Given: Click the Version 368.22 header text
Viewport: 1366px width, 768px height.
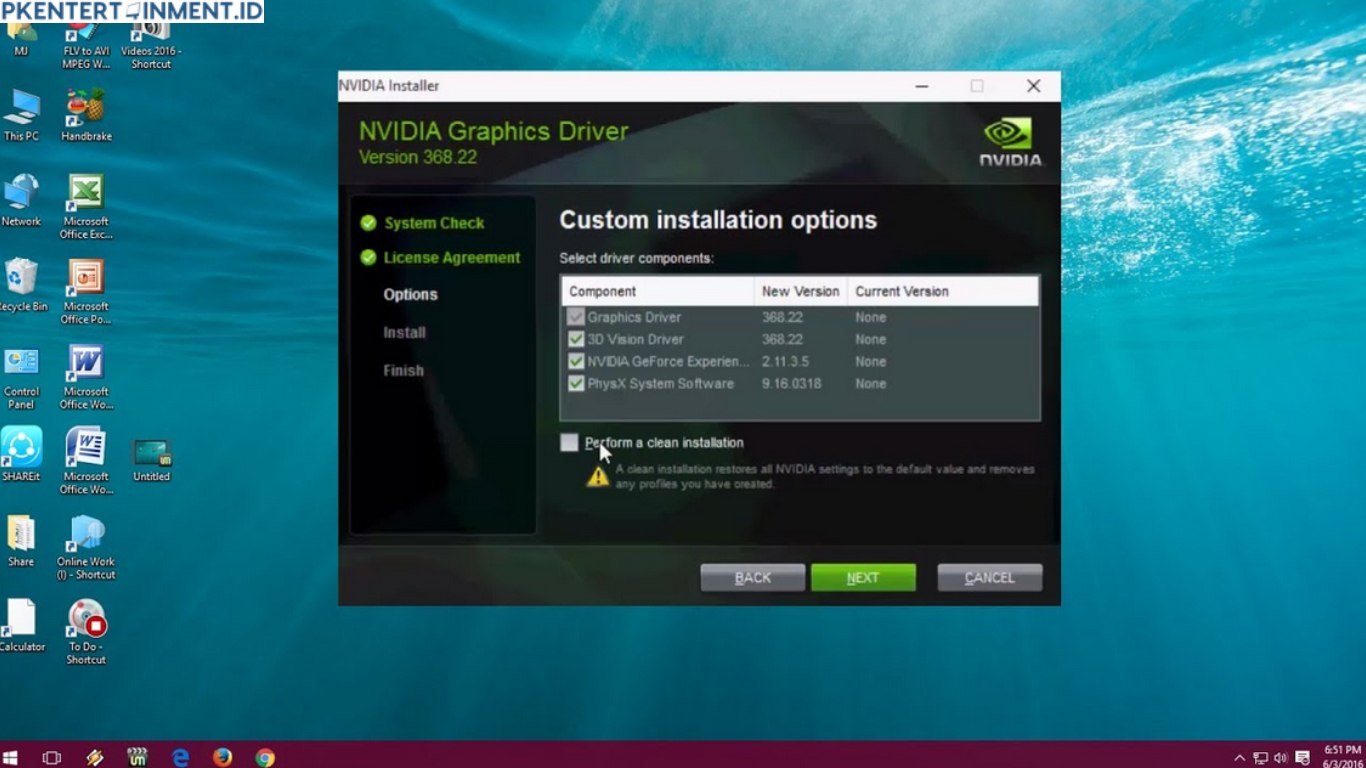Looking at the screenshot, I should coord(418,157).
